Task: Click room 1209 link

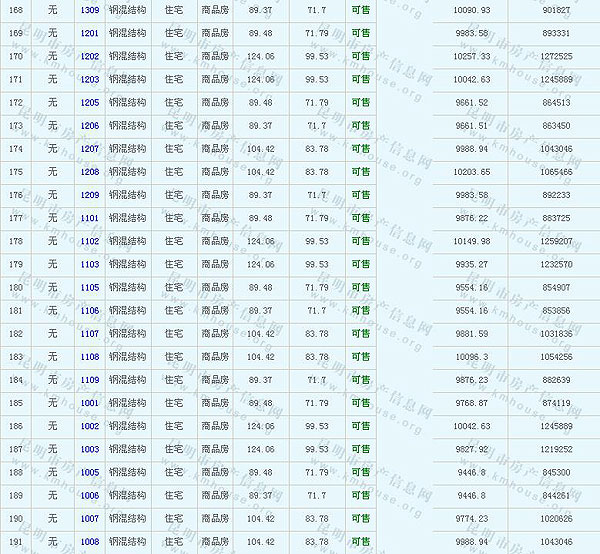Action: click(90, 195)
